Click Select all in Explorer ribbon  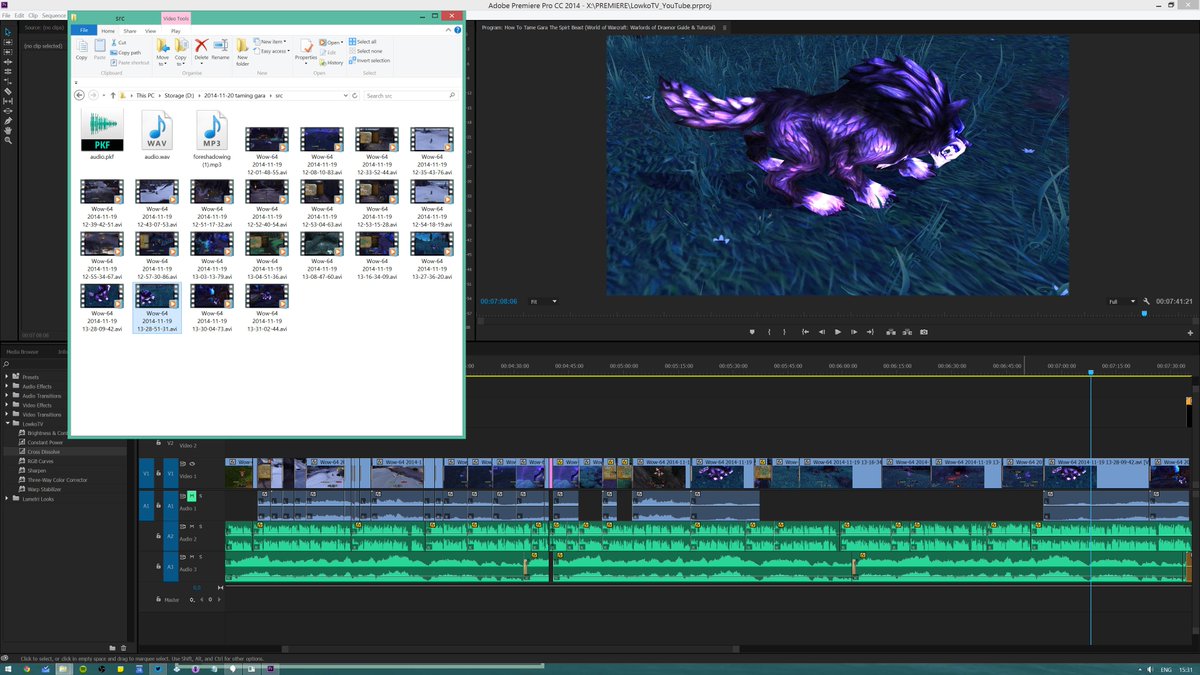coord(361,42)
